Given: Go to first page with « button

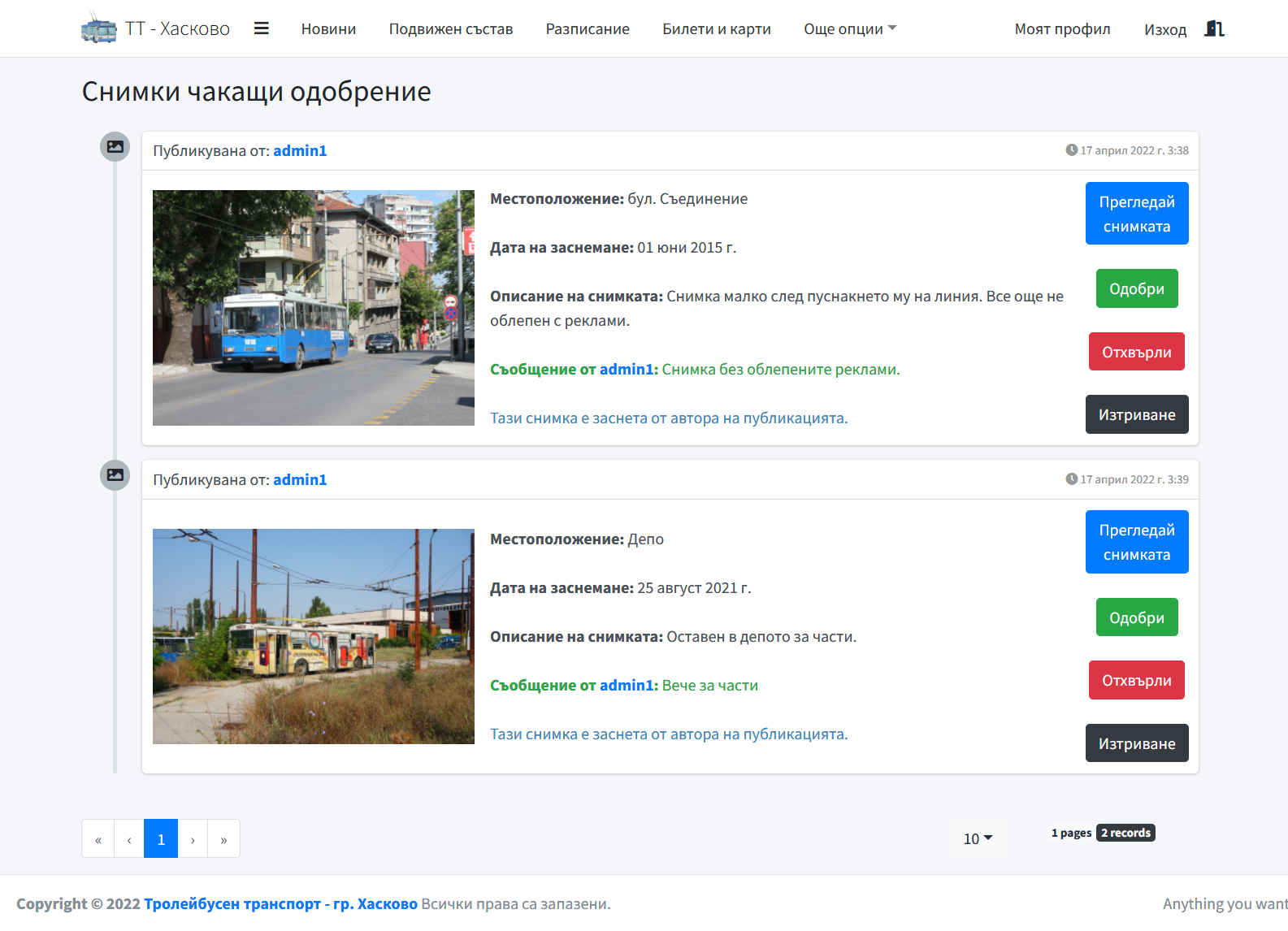Looking at the screenshot, I should [98, 839].
